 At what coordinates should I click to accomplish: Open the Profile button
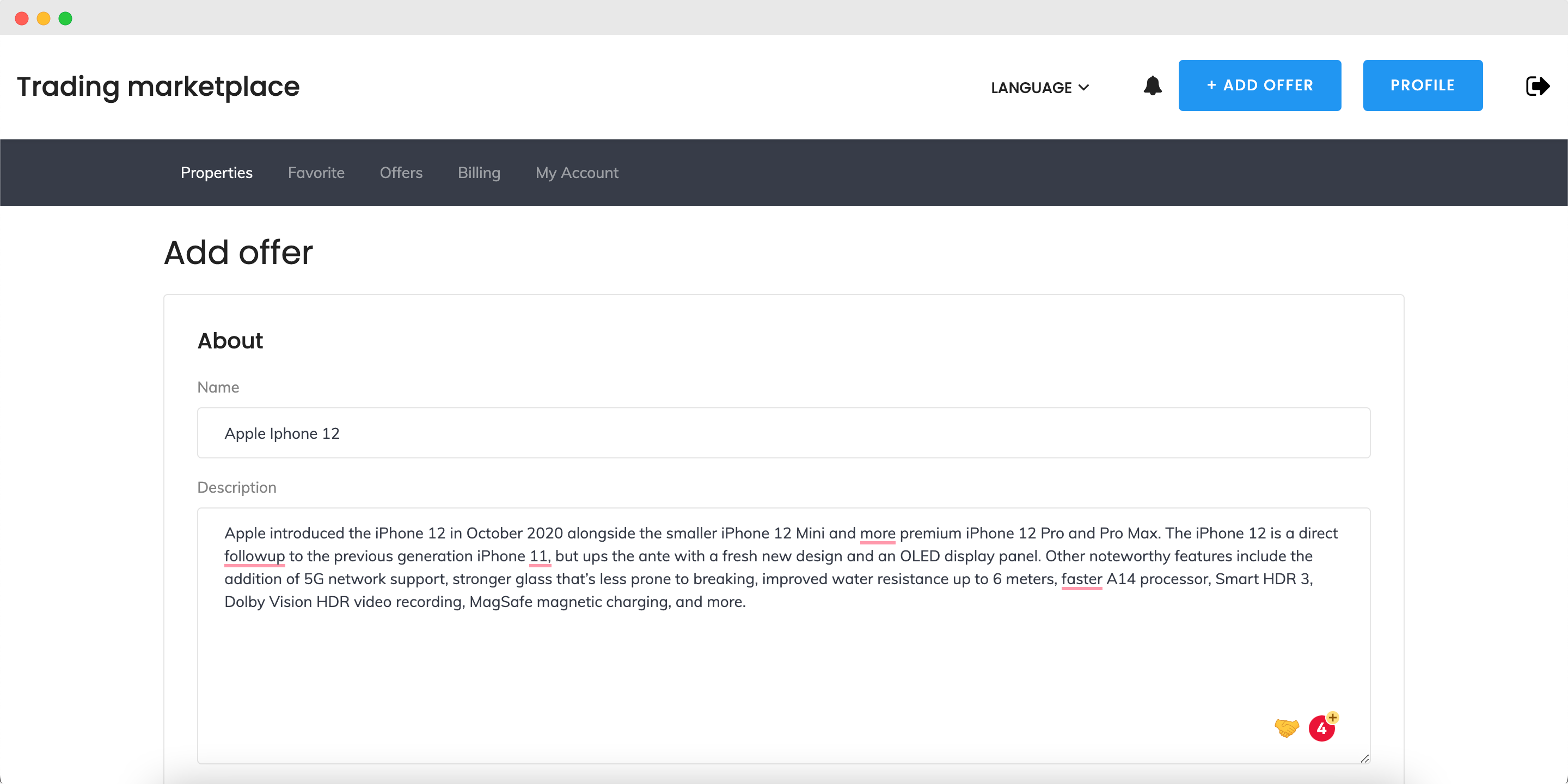(1423, 85)
